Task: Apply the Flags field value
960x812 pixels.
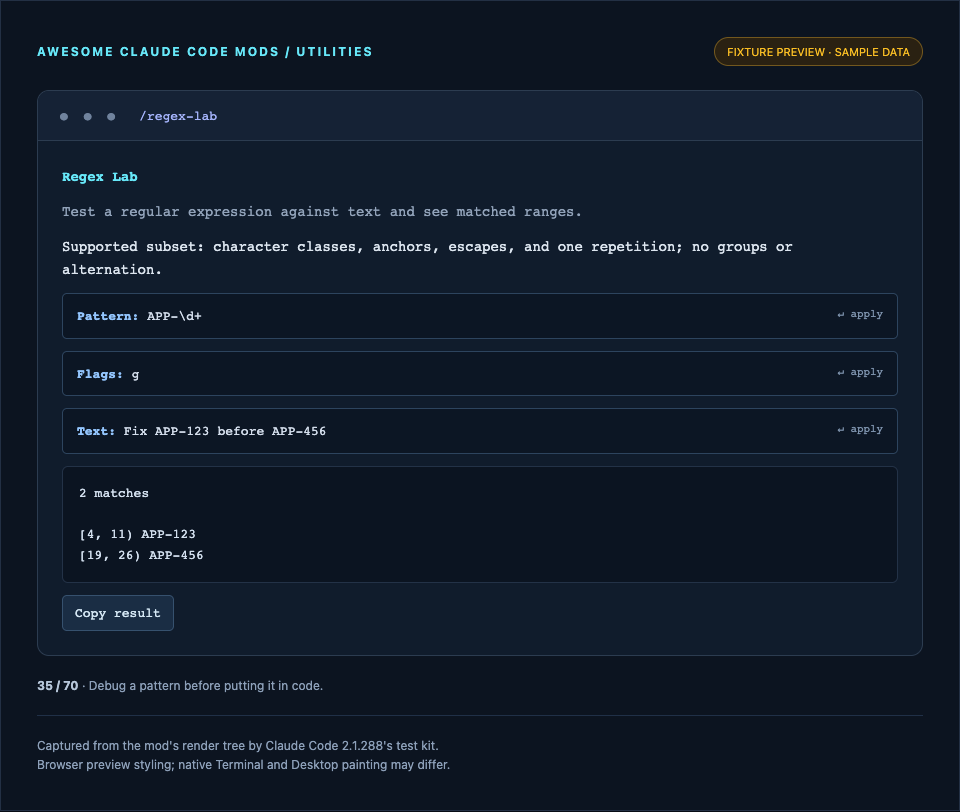Action: tap(860, 372)
